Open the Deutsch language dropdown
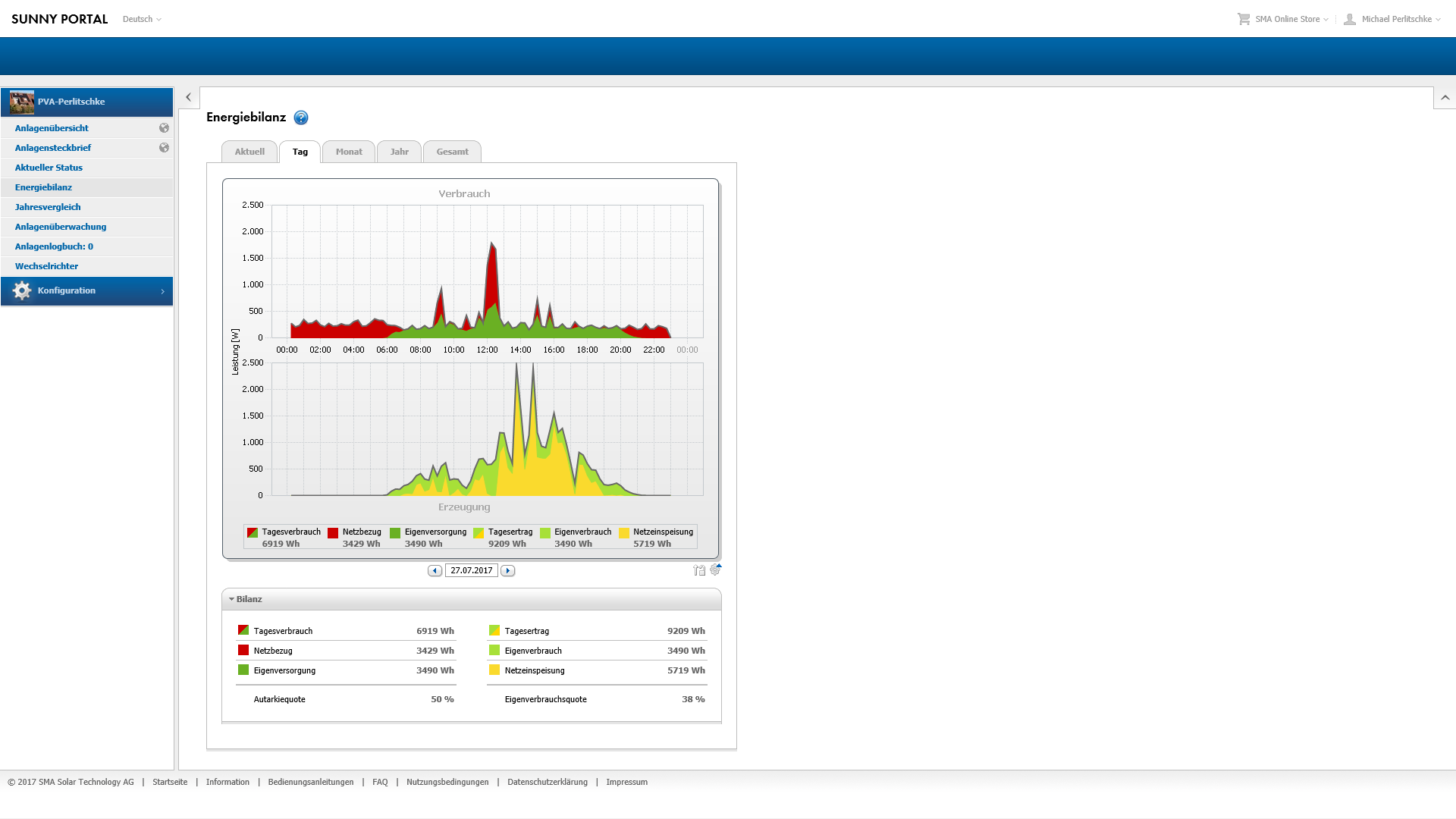 click(x=142, y=19)
